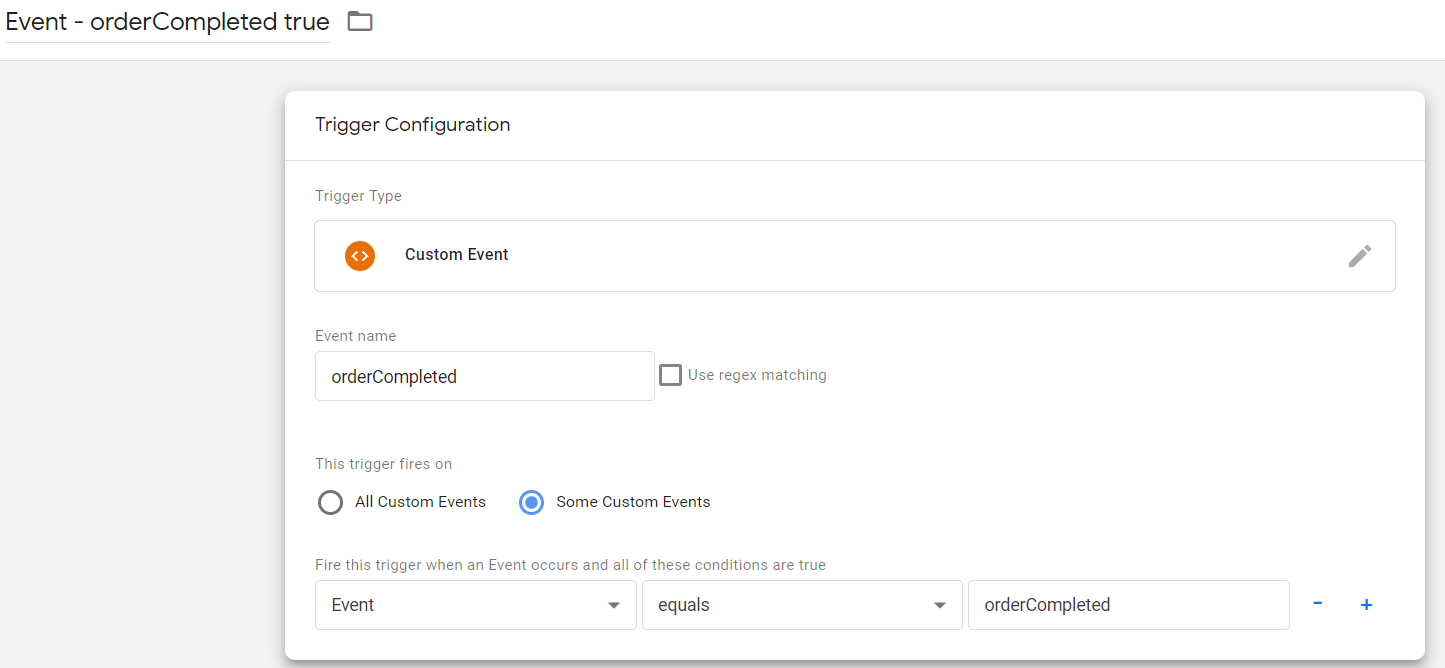
Task: Open the equals operator dropdown
Action: 801,605
